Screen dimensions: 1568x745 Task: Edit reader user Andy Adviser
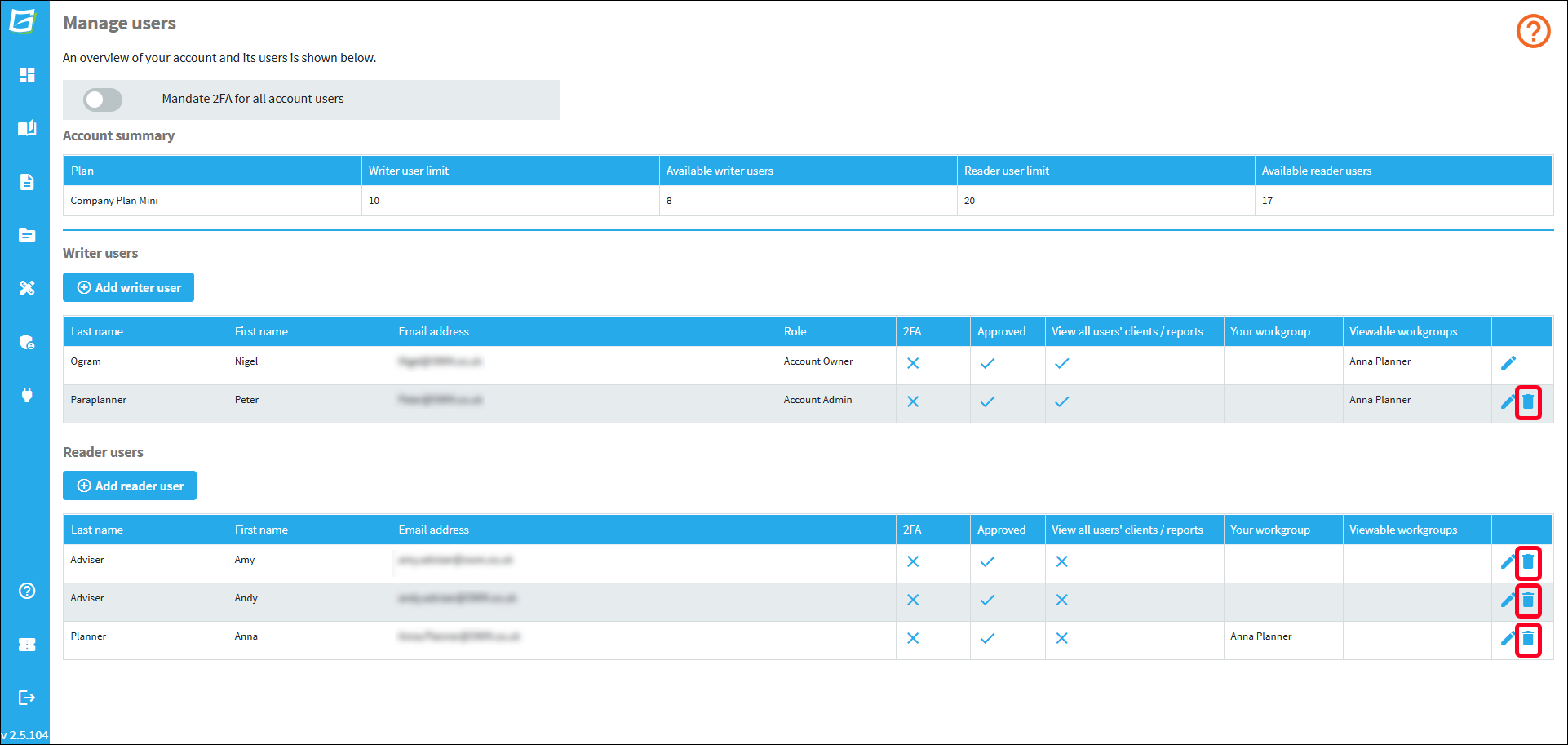[1508, 600]
